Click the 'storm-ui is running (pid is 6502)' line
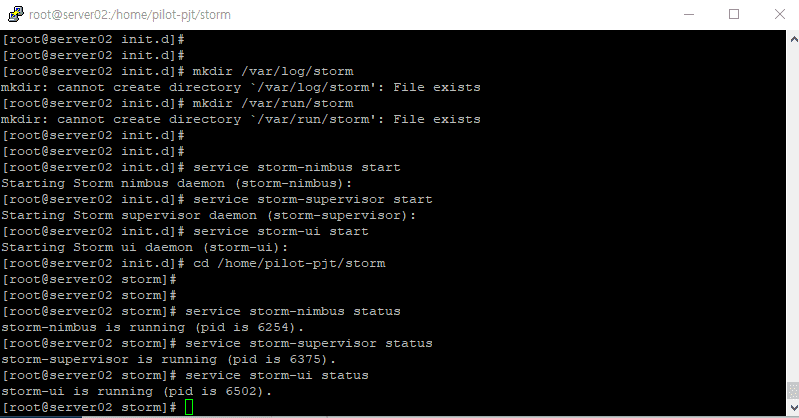 pyautogui.click(x=137, y=391)
